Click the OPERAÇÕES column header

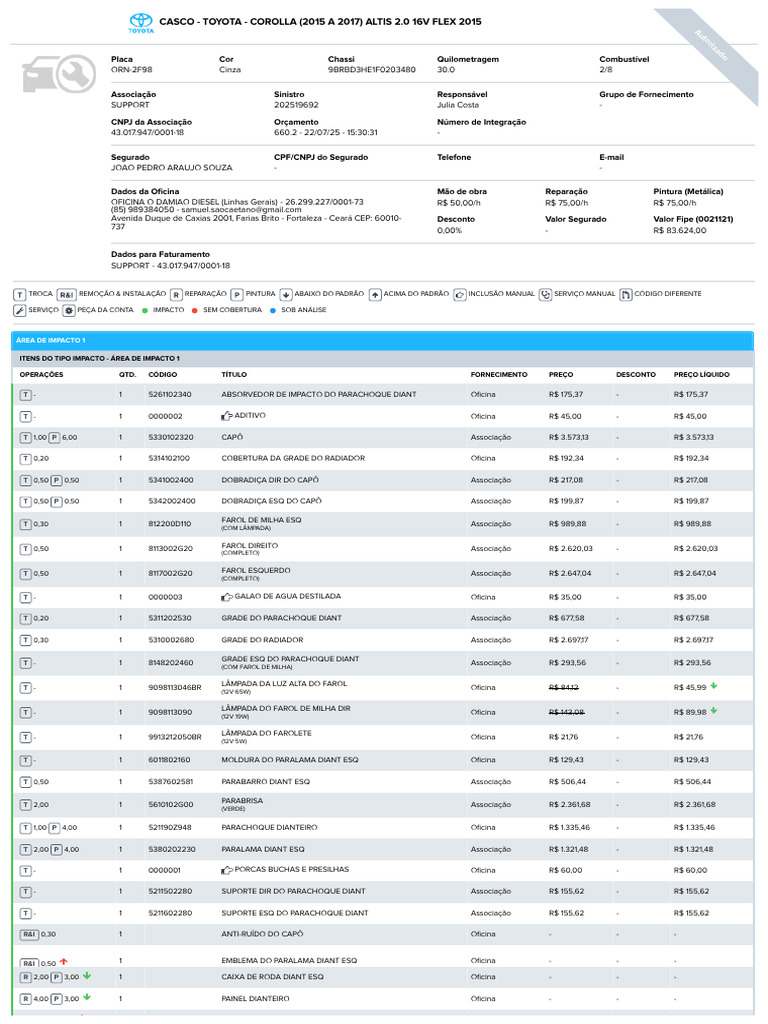(x=41, y=375)
